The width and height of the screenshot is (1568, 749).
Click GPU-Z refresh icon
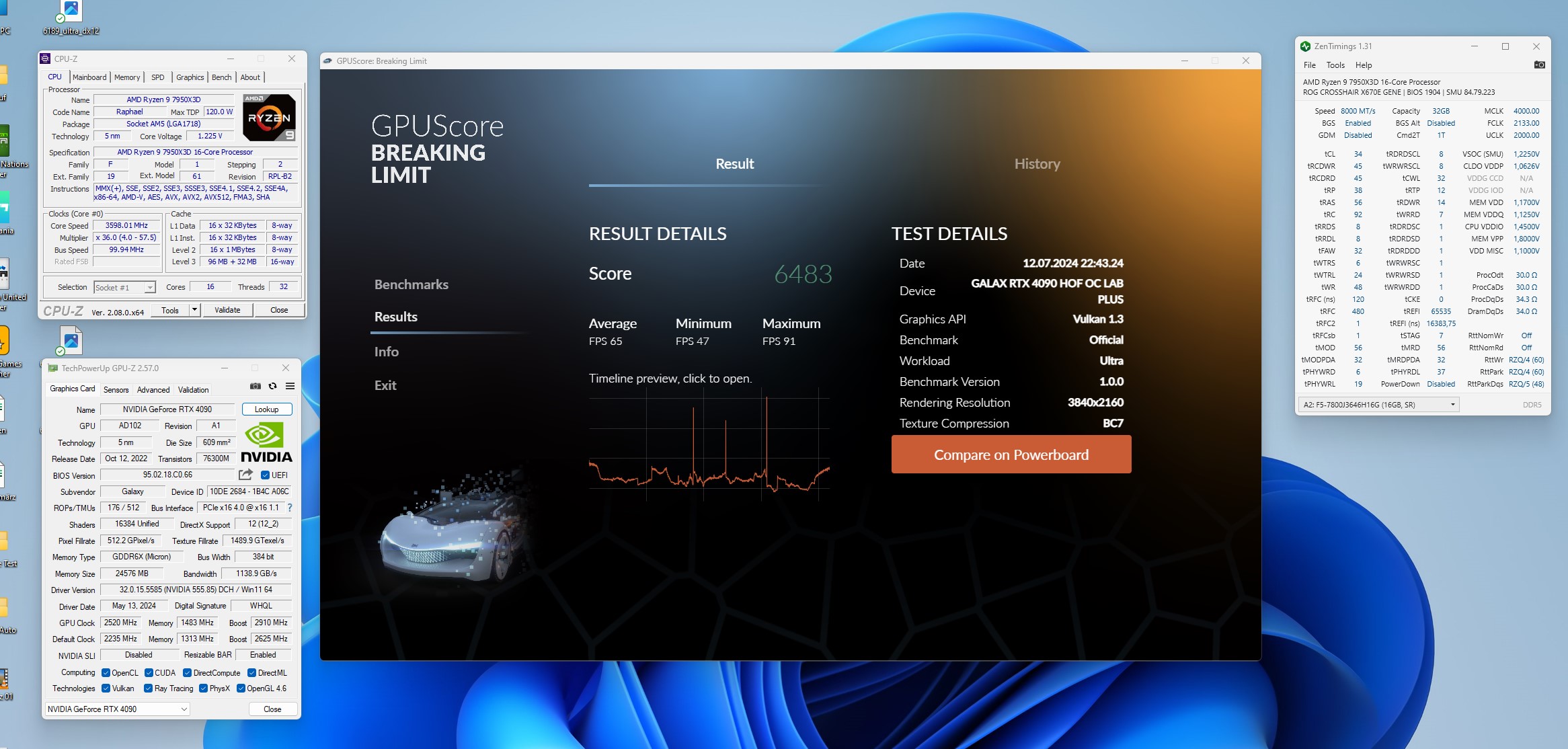[x=272, y=386]
